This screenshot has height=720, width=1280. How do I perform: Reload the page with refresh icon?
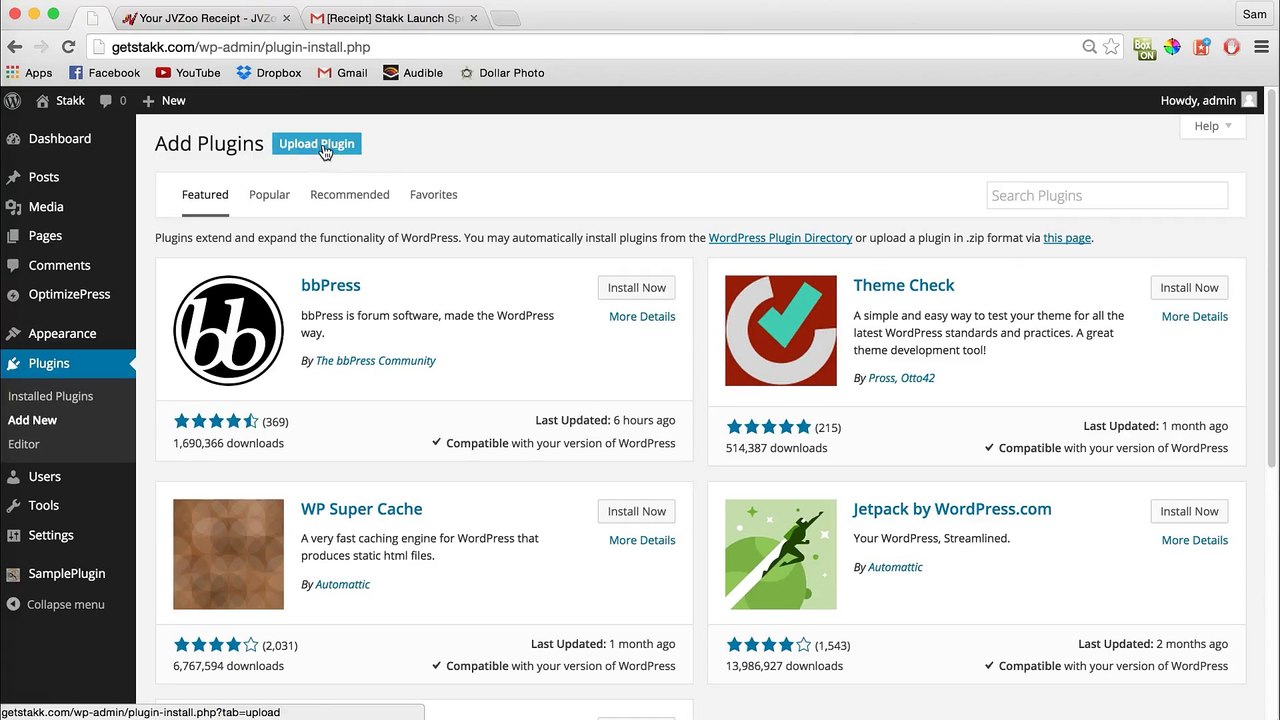click(x=68, y=47)
